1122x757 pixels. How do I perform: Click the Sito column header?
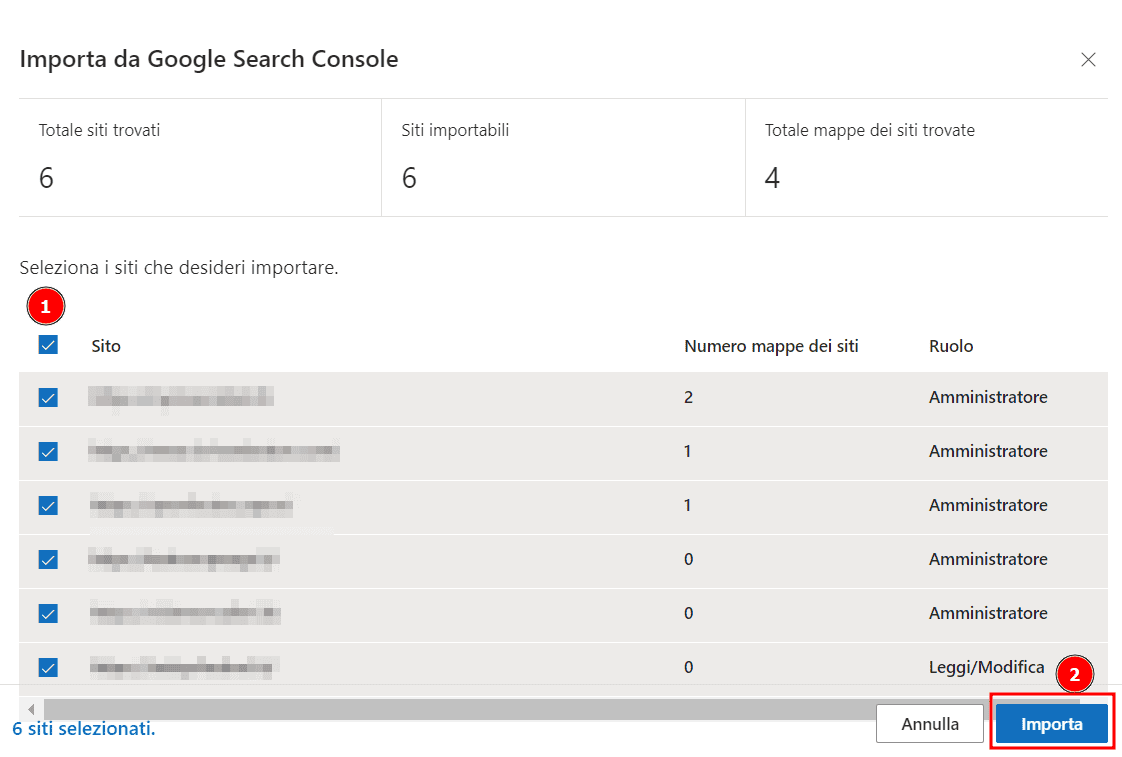pos(105,345)
